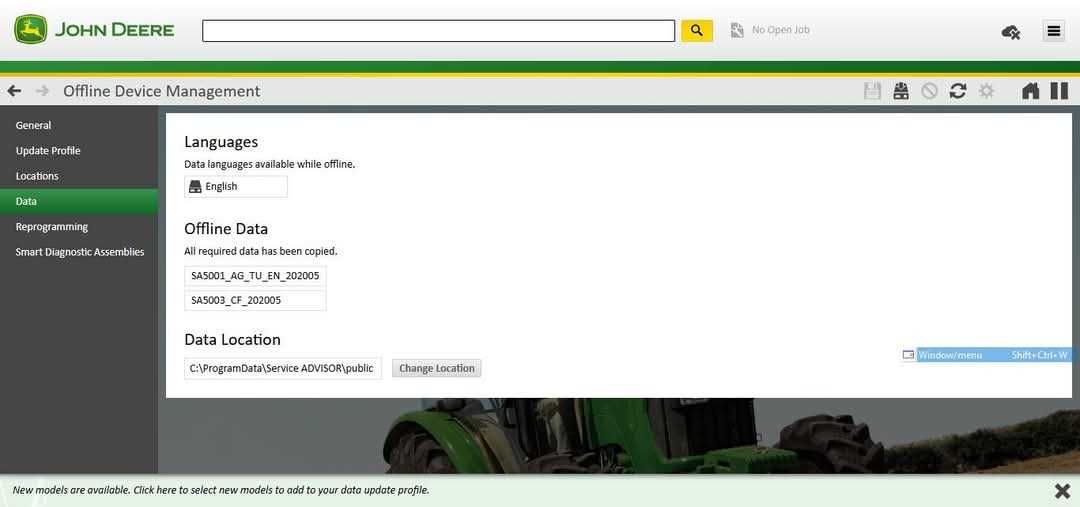Select the English language entry
Image resolution: width=1080 pixels, height=507 pixels.
coord(236,187)
